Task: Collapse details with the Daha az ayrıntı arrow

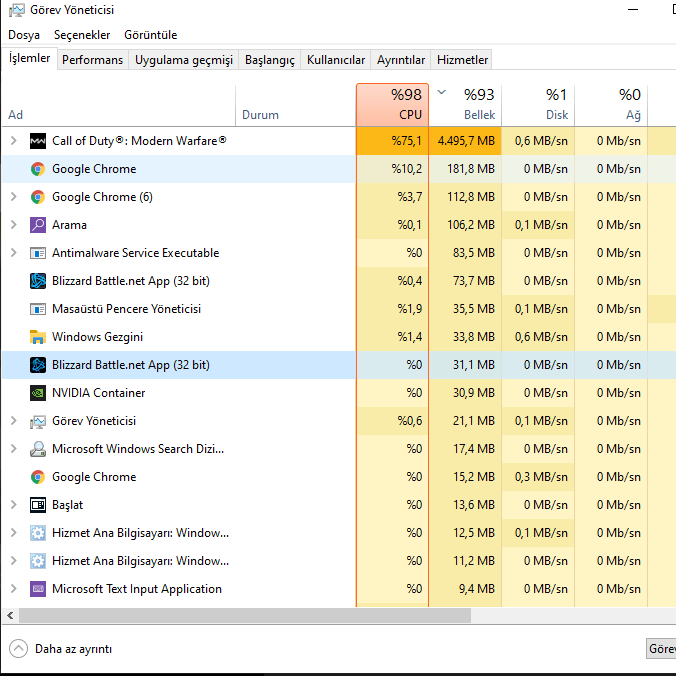Action: (18, 648)
